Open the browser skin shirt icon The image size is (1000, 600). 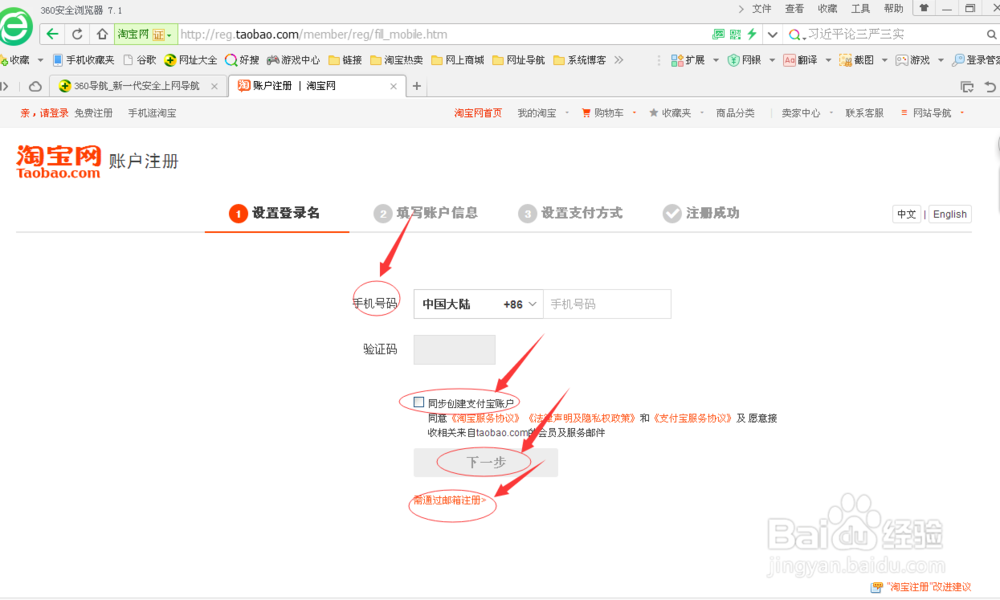923,8
